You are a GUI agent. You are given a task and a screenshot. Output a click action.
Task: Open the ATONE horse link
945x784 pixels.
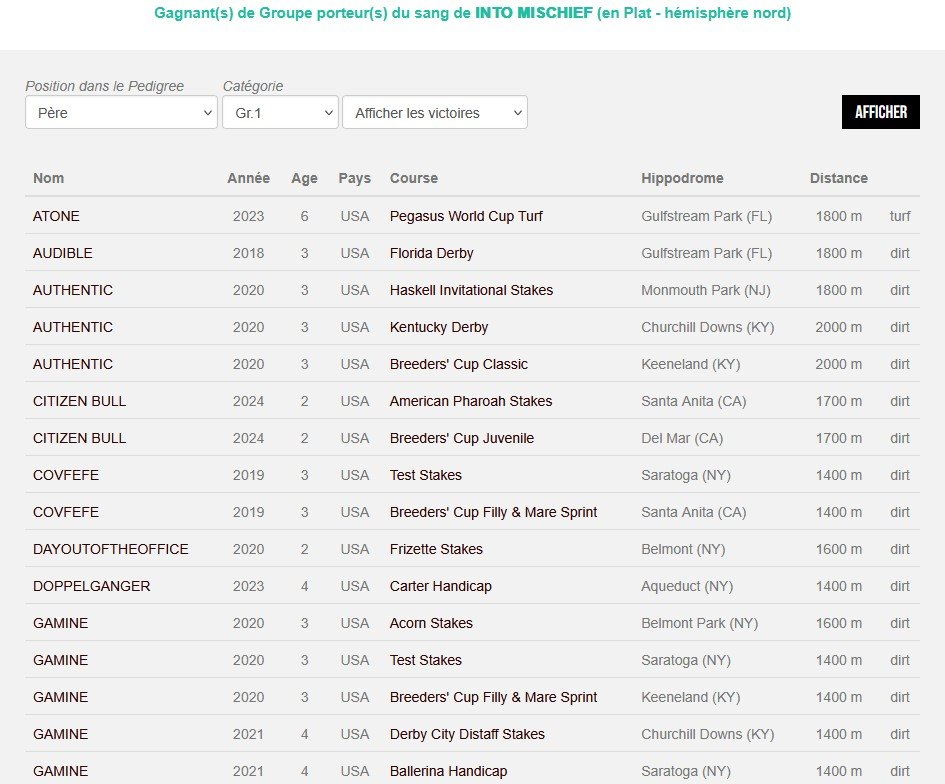click(x=56, y=216)
